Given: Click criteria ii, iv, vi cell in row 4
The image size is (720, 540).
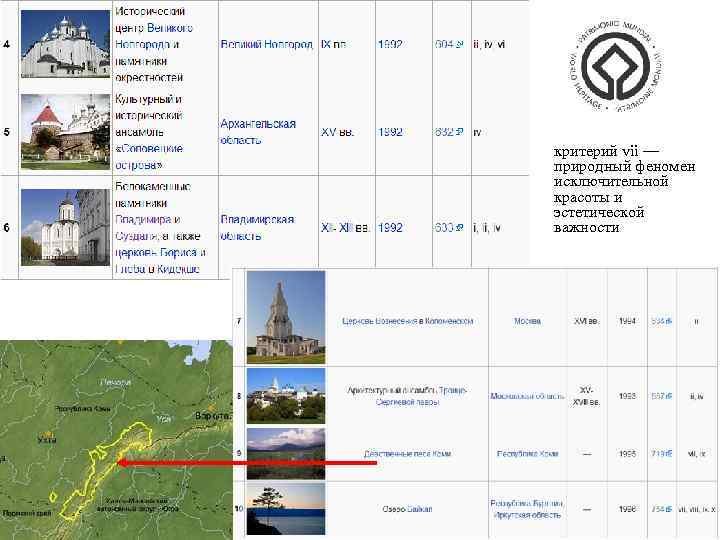Looking at the screenshot, I should coord(489,44).
